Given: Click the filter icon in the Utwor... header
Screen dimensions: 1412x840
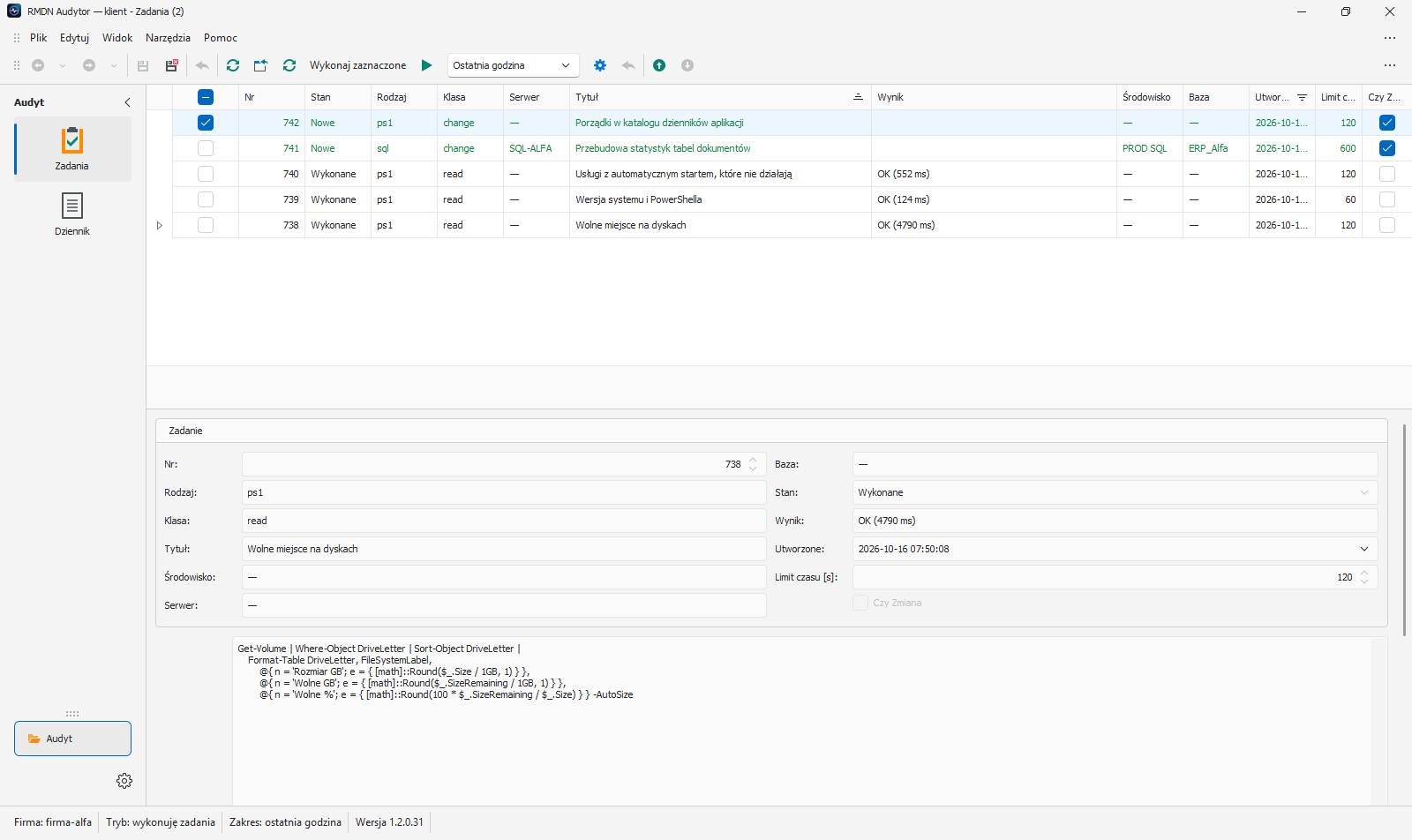Looking at the screenshot, I should coord(1302,97).
